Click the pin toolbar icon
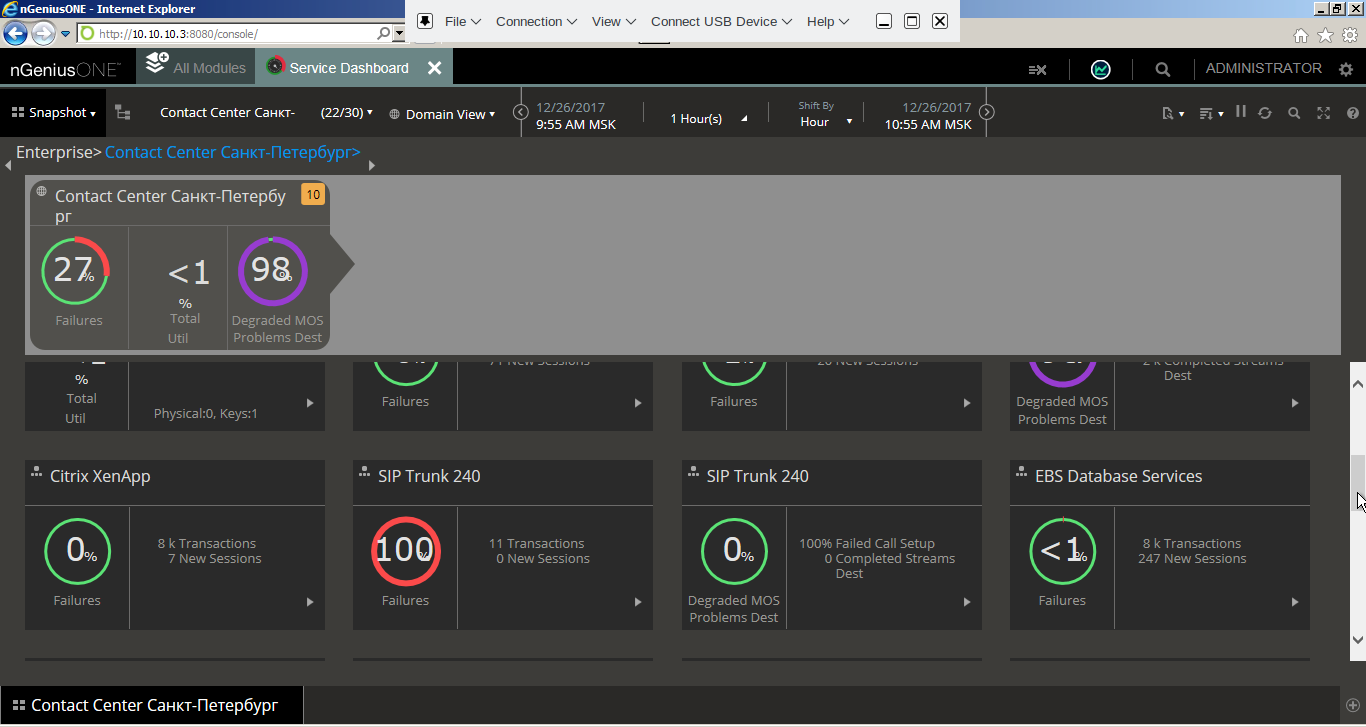The image size is (1366, 727). pos(424,21)
